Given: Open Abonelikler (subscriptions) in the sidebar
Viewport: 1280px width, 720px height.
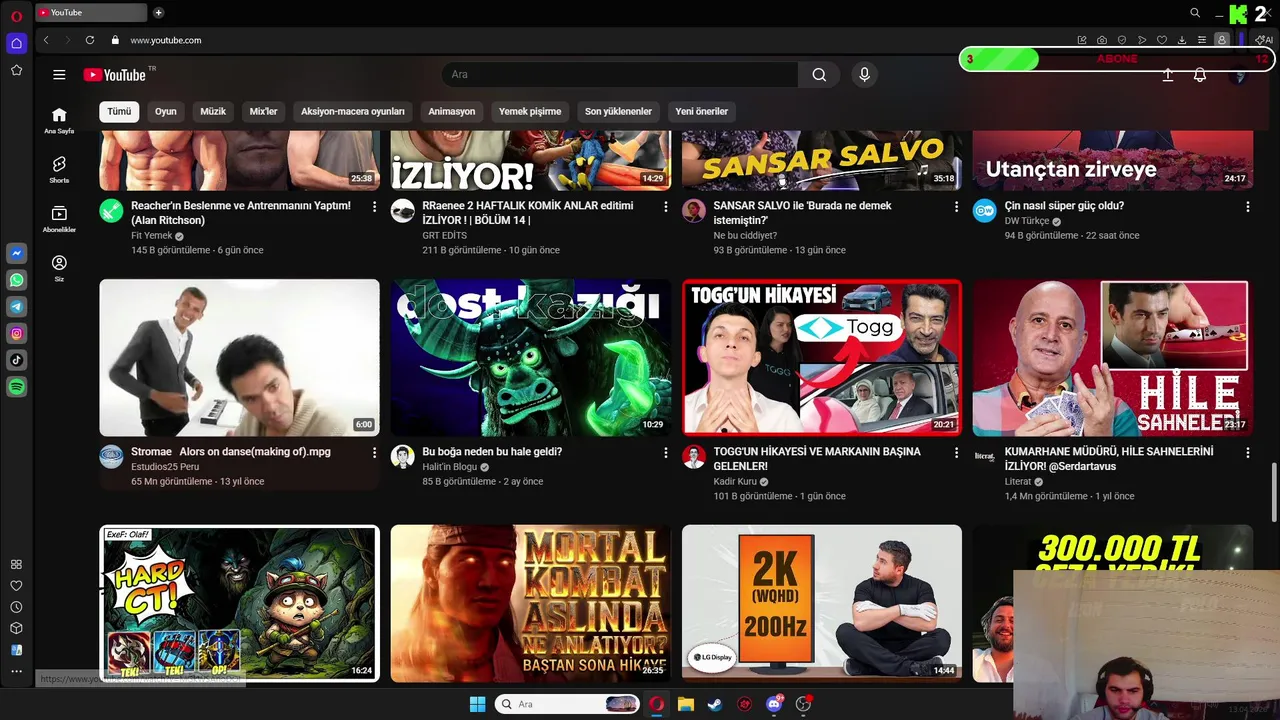Looking at the screenshot, I should tap(59, 219).
